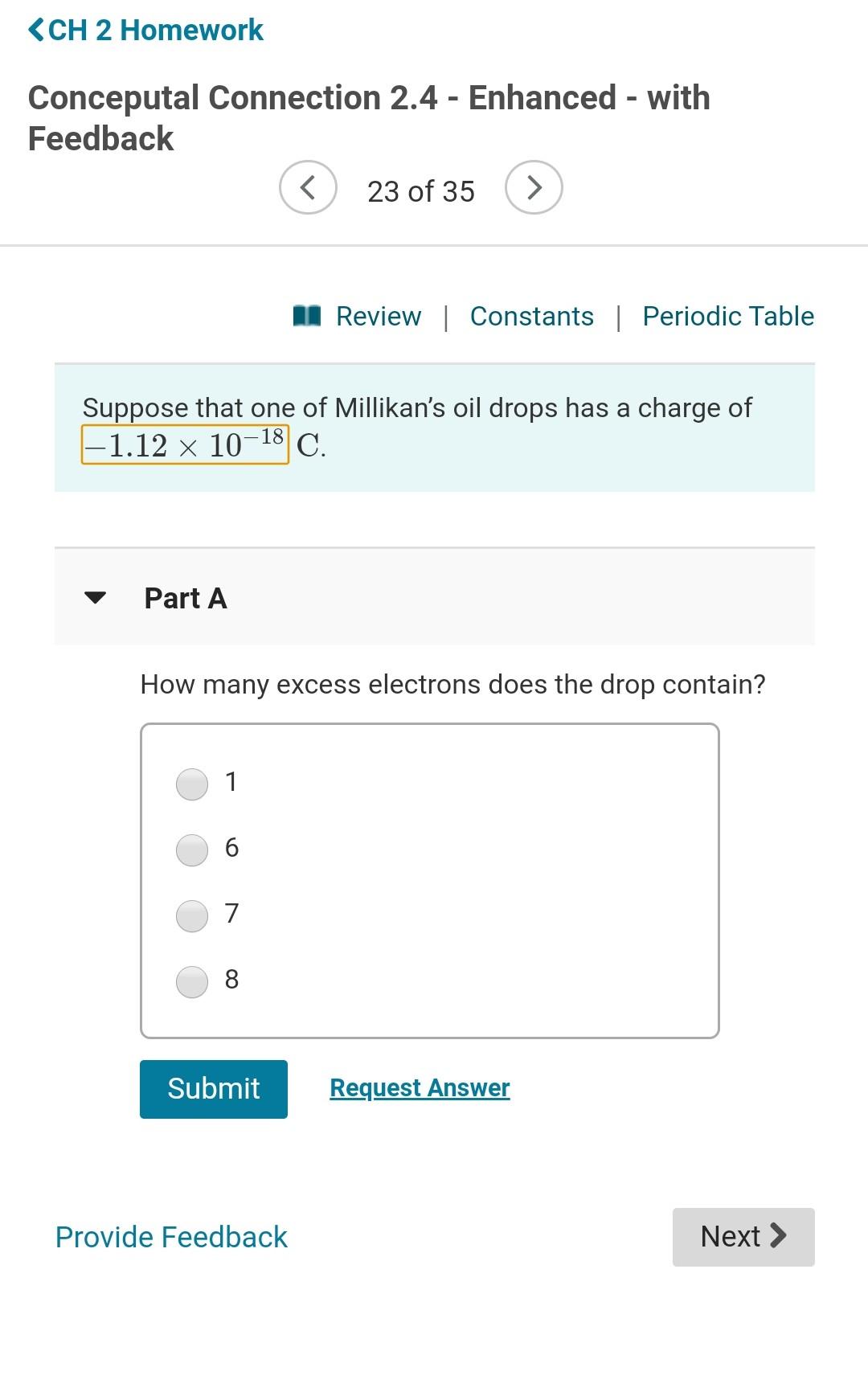Click the left navigation arrow
The image size is (868, 1392).
[x=308, y=187]
